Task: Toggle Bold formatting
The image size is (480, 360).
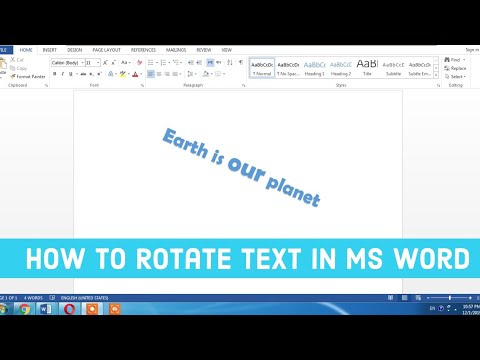Action: tap(55, 74)
